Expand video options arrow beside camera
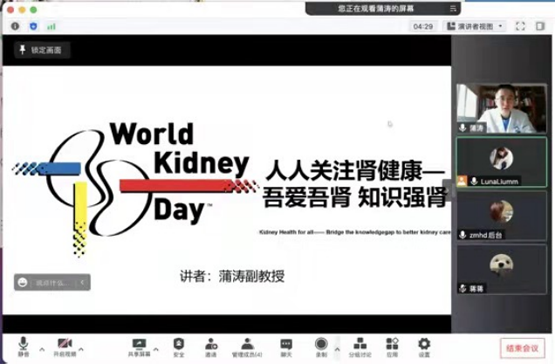555x364 pixels. click(x=81, y=349)
